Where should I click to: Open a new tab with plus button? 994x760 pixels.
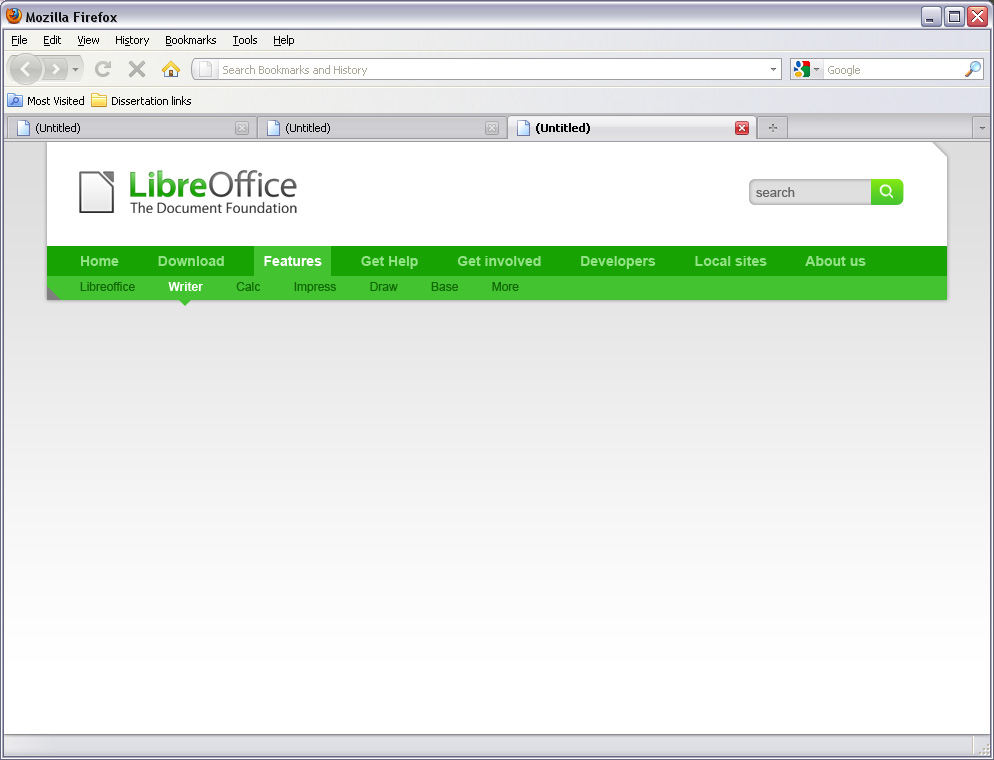(x=773, y=128)
